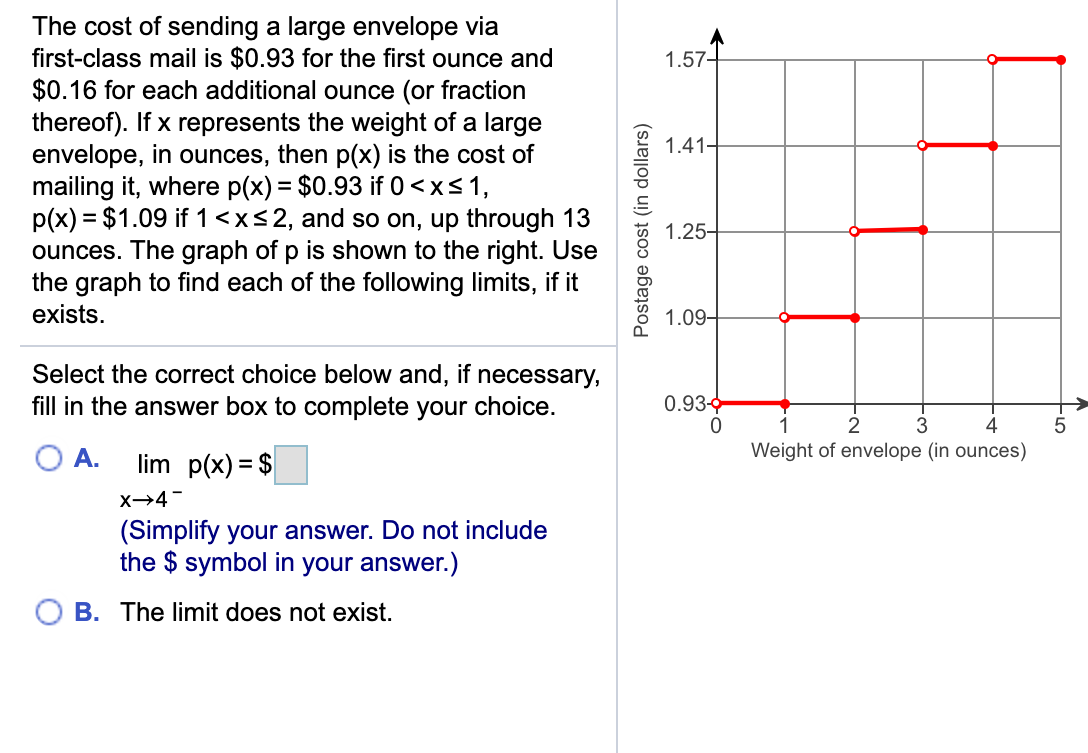
Task: Select answer choice A radio button
Action: 47,459
